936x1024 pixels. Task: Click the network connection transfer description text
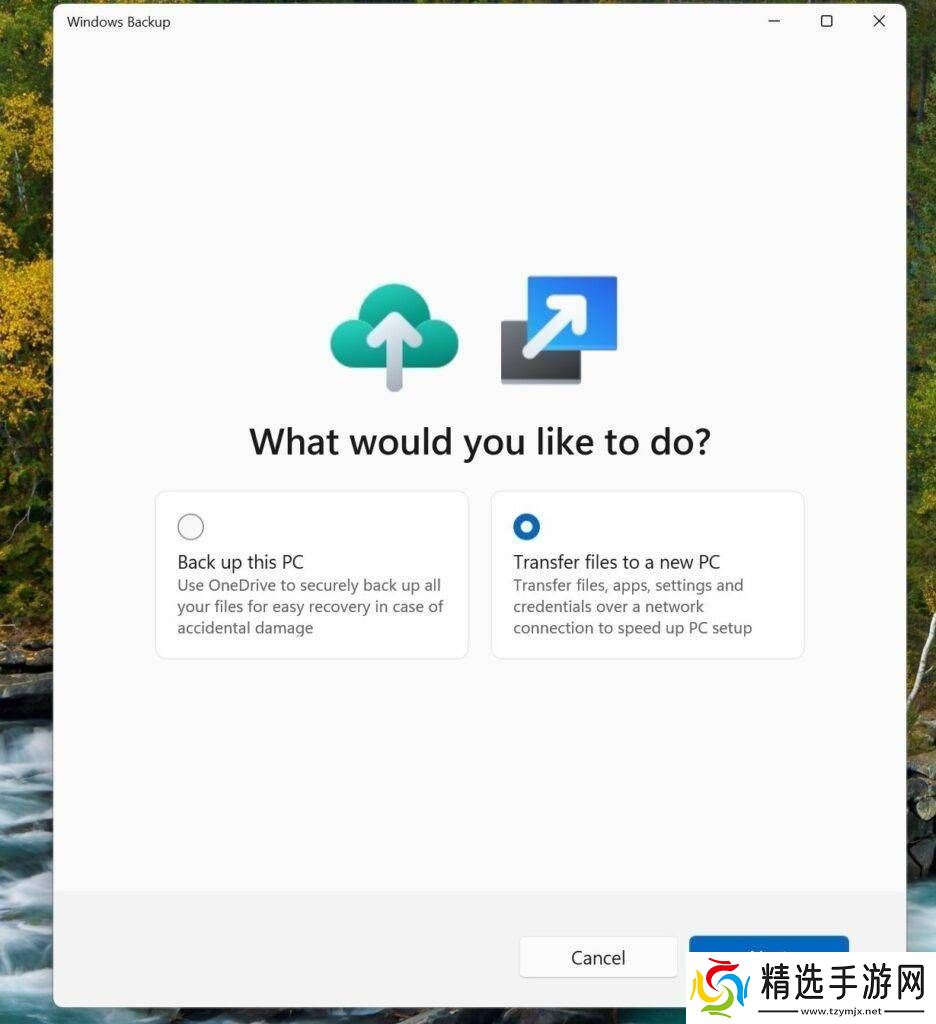point(632,607)
